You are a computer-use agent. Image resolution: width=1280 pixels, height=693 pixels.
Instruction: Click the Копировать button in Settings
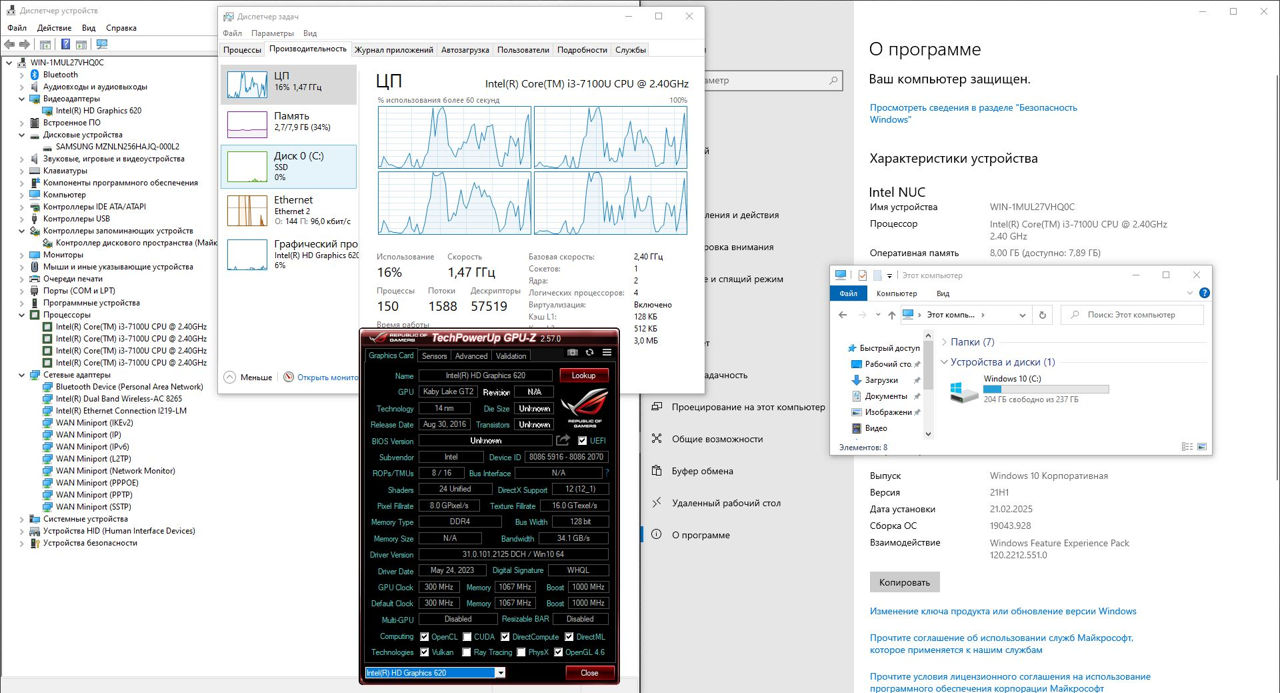coord(905,582)
